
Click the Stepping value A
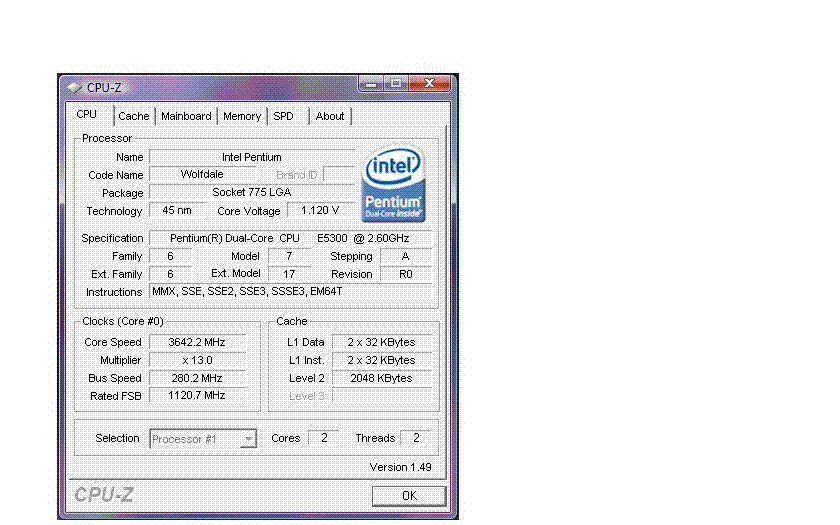(x=406, y=256)
